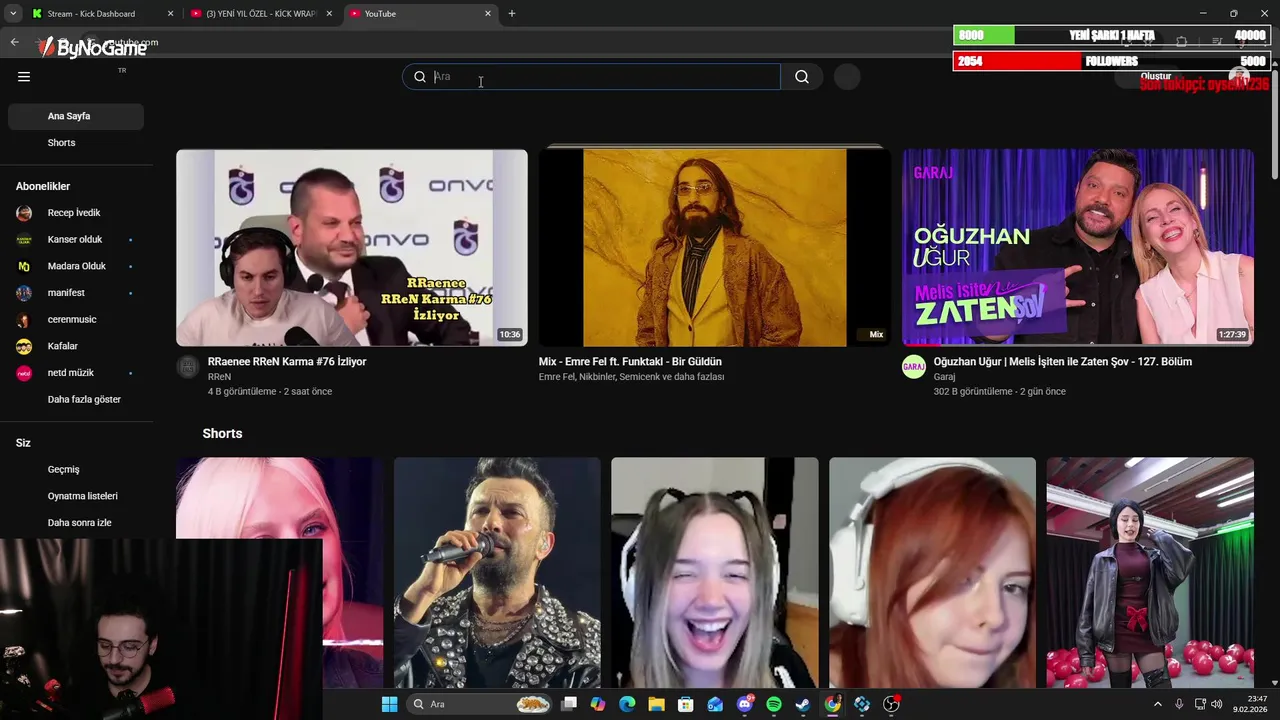Open the Recep İvedik subscription channel
Image resolution: width=1280 pixels, height=720 pixels.
click(76, 213)
